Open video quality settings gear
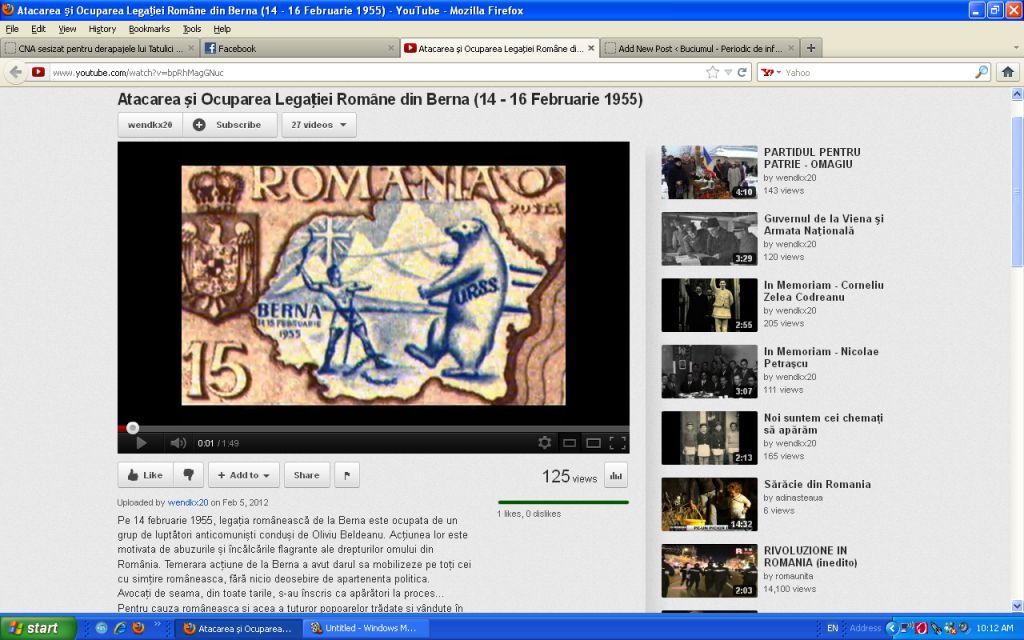Viewport: 1024px width, 640px height. (545, 443)
